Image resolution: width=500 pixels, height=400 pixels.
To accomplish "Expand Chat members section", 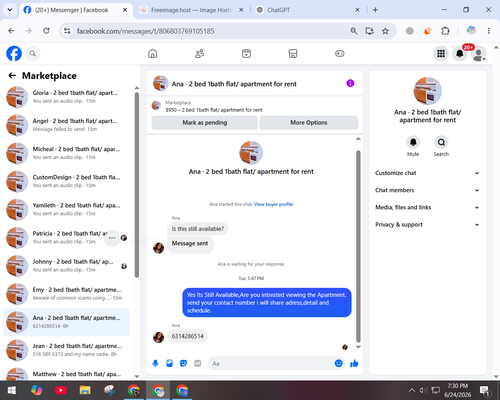I will coord(427,190).
